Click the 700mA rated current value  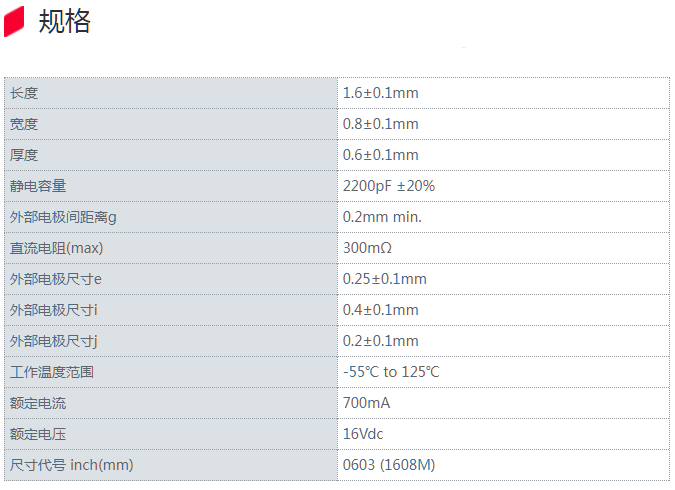point(366,403)
